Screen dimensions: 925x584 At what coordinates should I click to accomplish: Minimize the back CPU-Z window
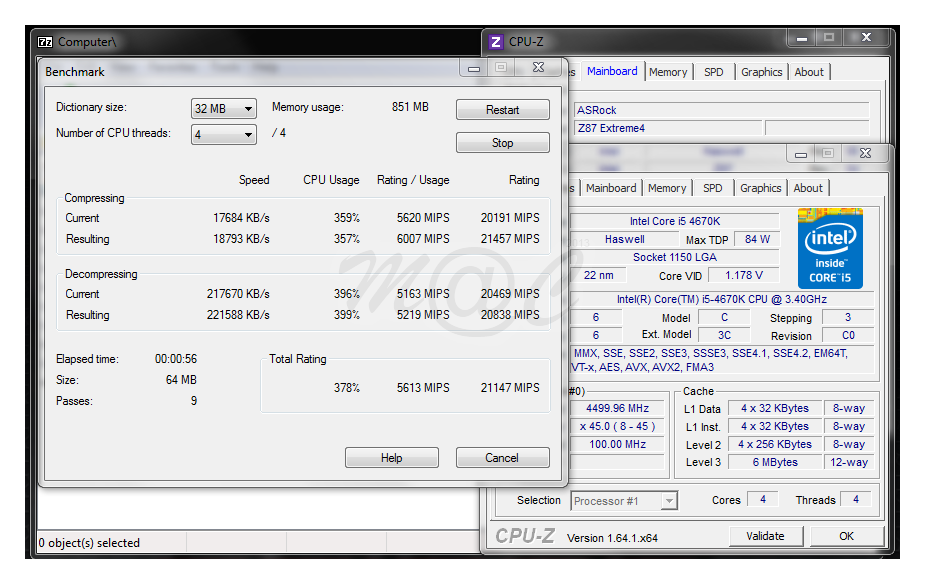click(x=802, y=38)
